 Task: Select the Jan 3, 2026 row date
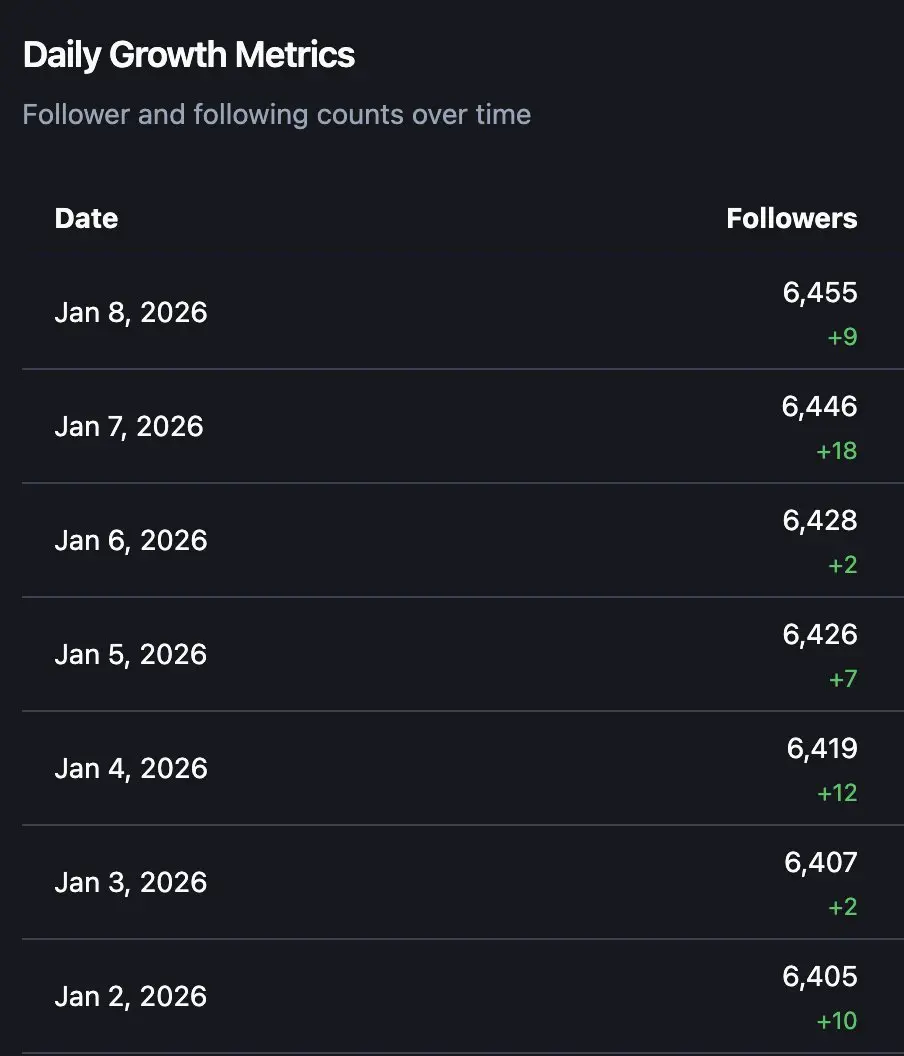pos(131,882)
